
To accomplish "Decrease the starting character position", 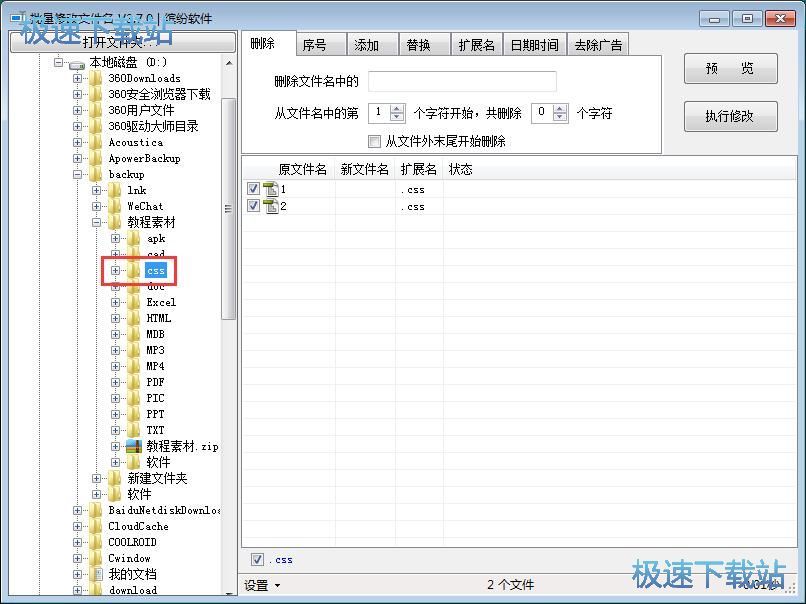I will [x=397, y=117].
